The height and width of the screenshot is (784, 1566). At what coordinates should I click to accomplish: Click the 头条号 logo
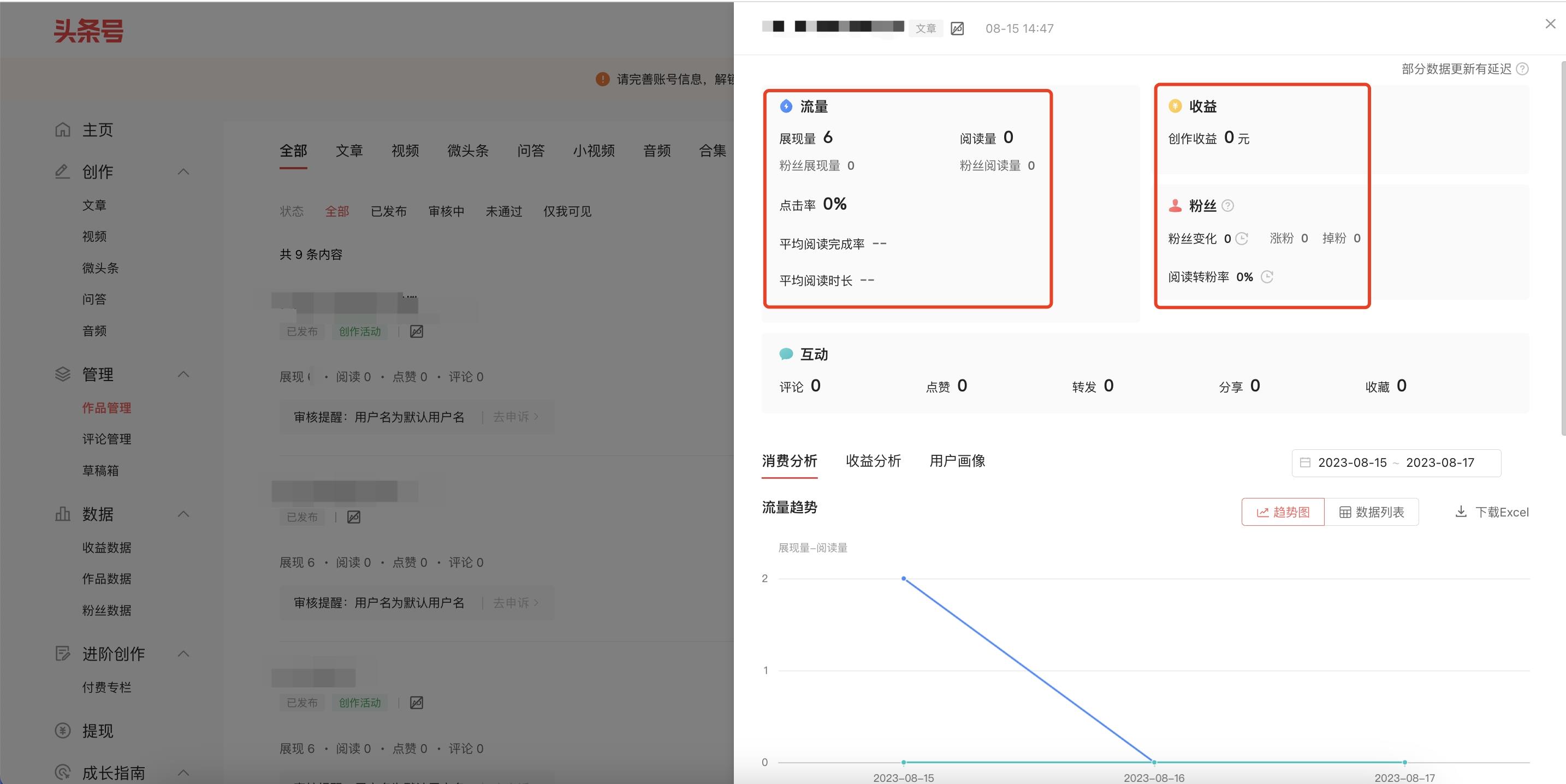coord(89,31)
